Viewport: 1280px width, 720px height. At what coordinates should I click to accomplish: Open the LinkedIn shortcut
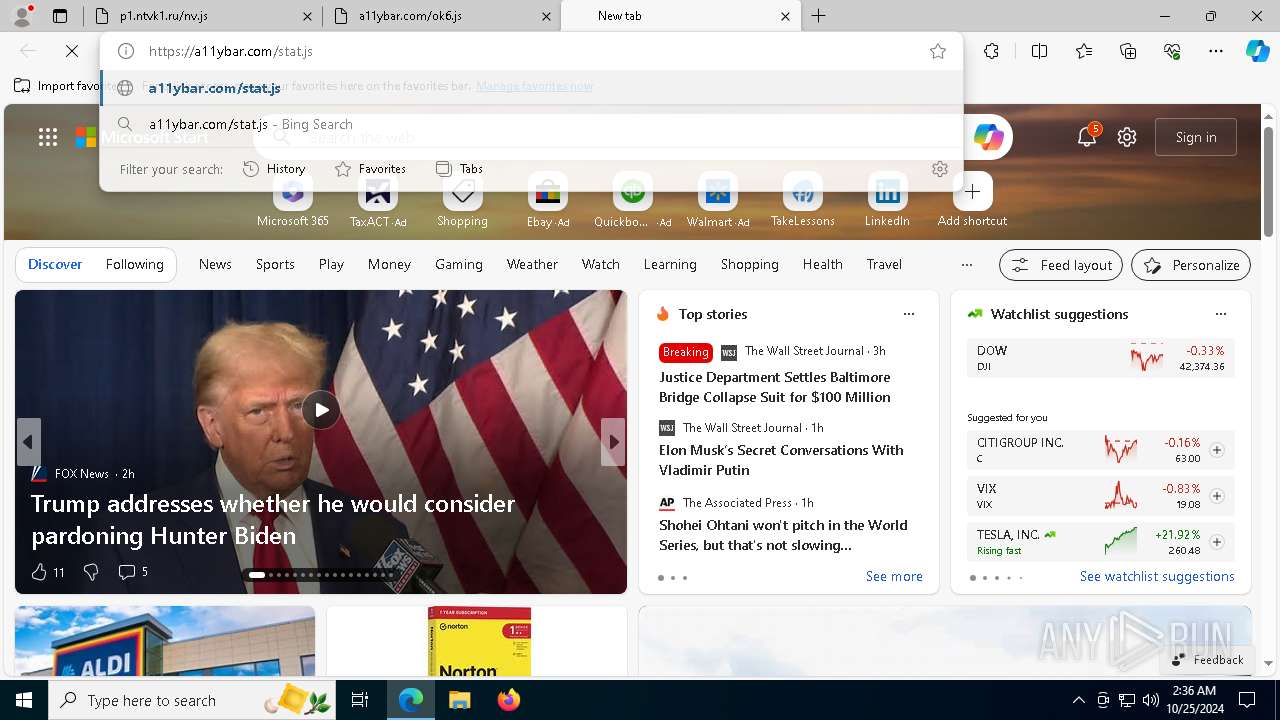click(887, 200)
